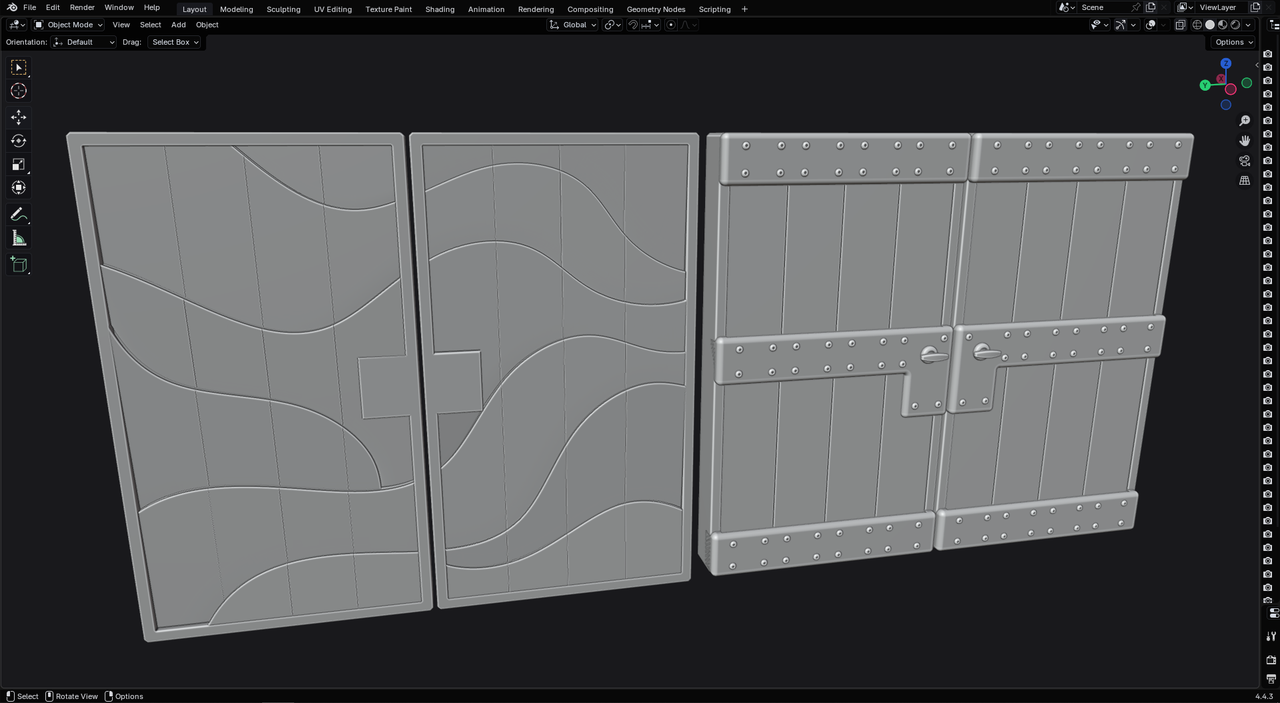Open the Object Mode dropdown
The image size is (1280, 703).
click(x=69, y=25)
